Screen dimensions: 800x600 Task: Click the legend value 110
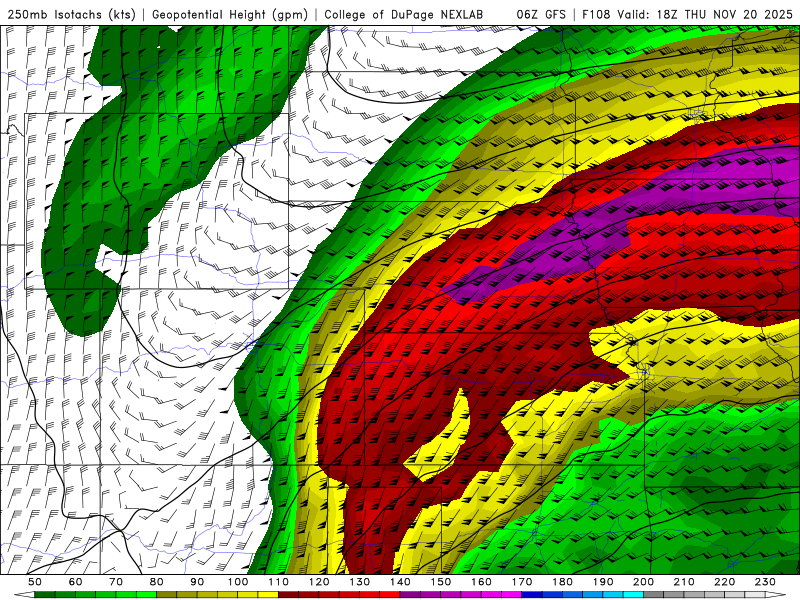point(278,582)
